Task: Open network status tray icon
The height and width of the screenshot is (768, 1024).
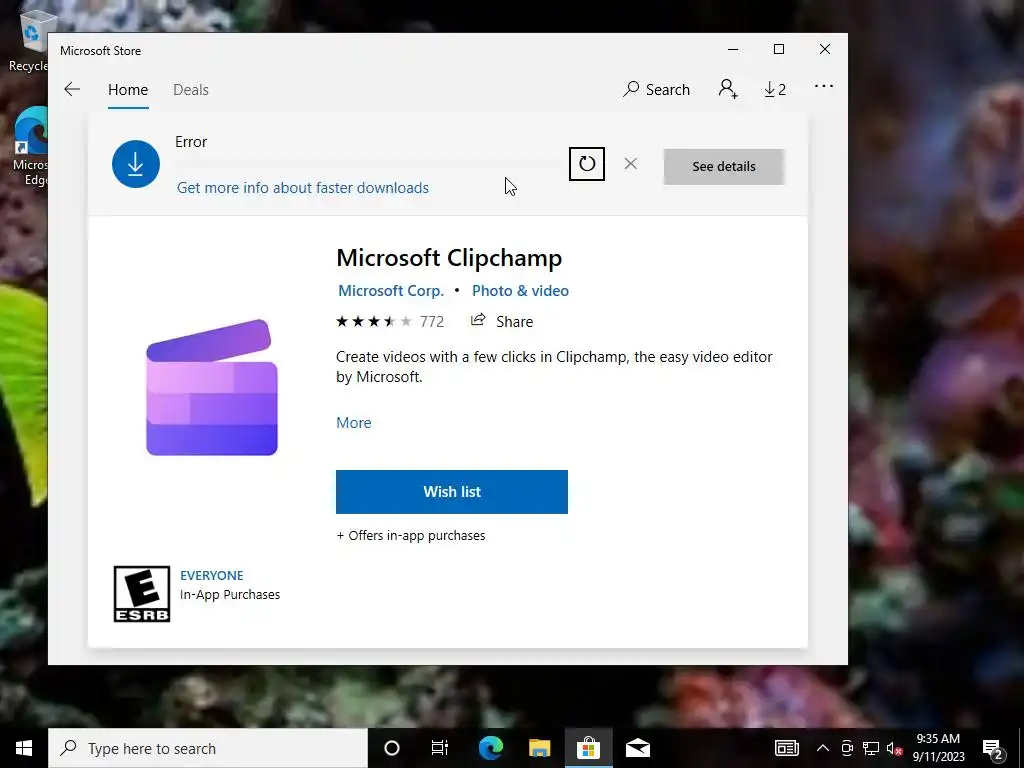Action: [871, 748]
